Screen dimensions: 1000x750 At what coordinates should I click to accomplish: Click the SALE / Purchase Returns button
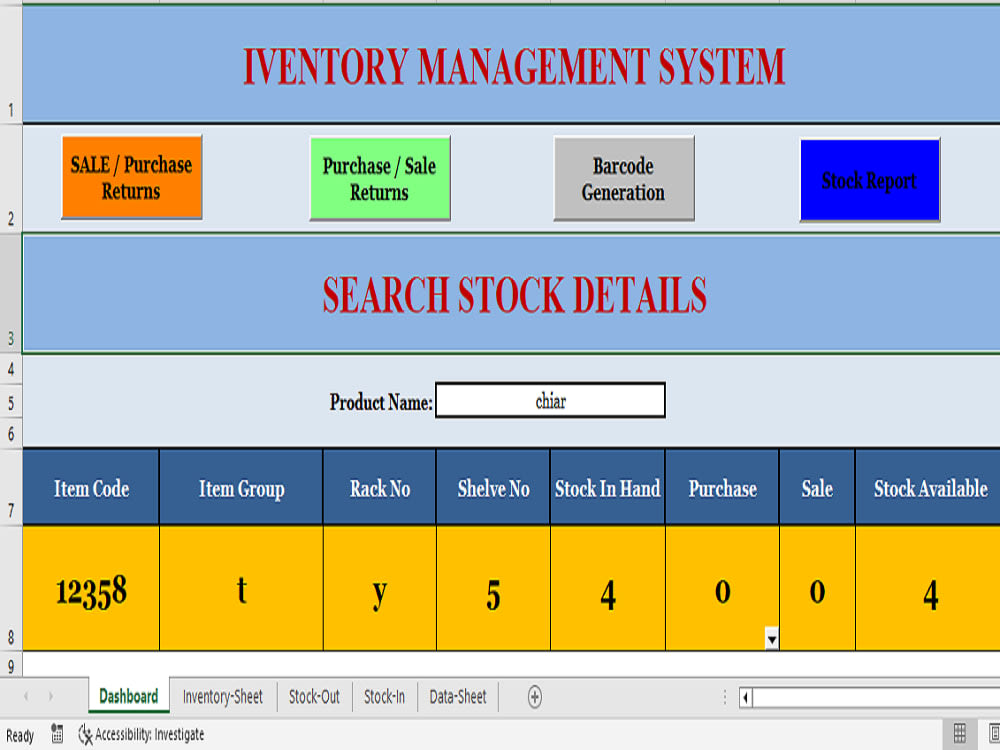(x=131, y=176)
